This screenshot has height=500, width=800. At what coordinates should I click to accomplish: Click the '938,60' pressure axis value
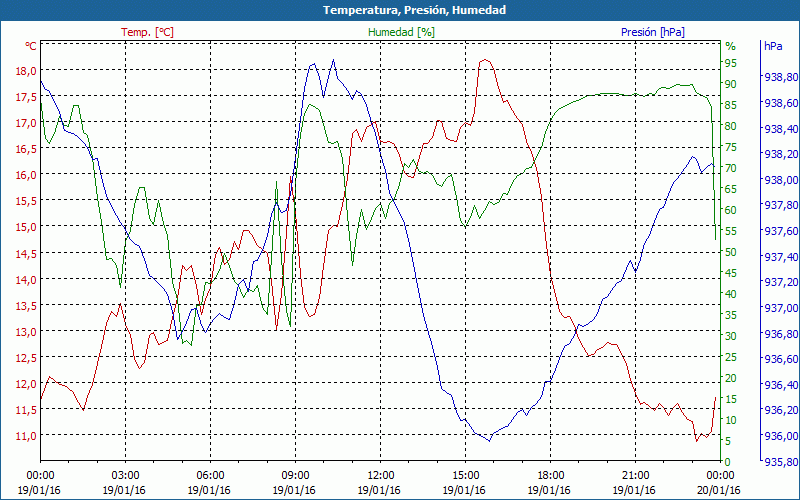pos(781,104)
